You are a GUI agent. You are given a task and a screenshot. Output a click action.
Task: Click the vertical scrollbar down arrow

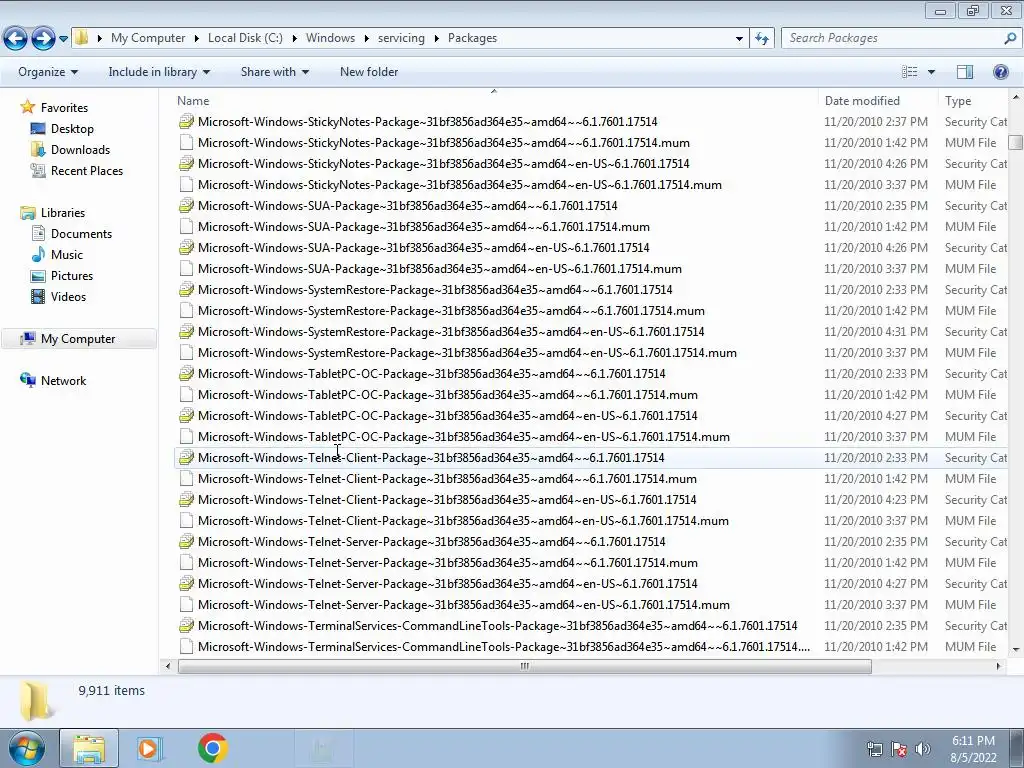click(x=1016, y=648)
